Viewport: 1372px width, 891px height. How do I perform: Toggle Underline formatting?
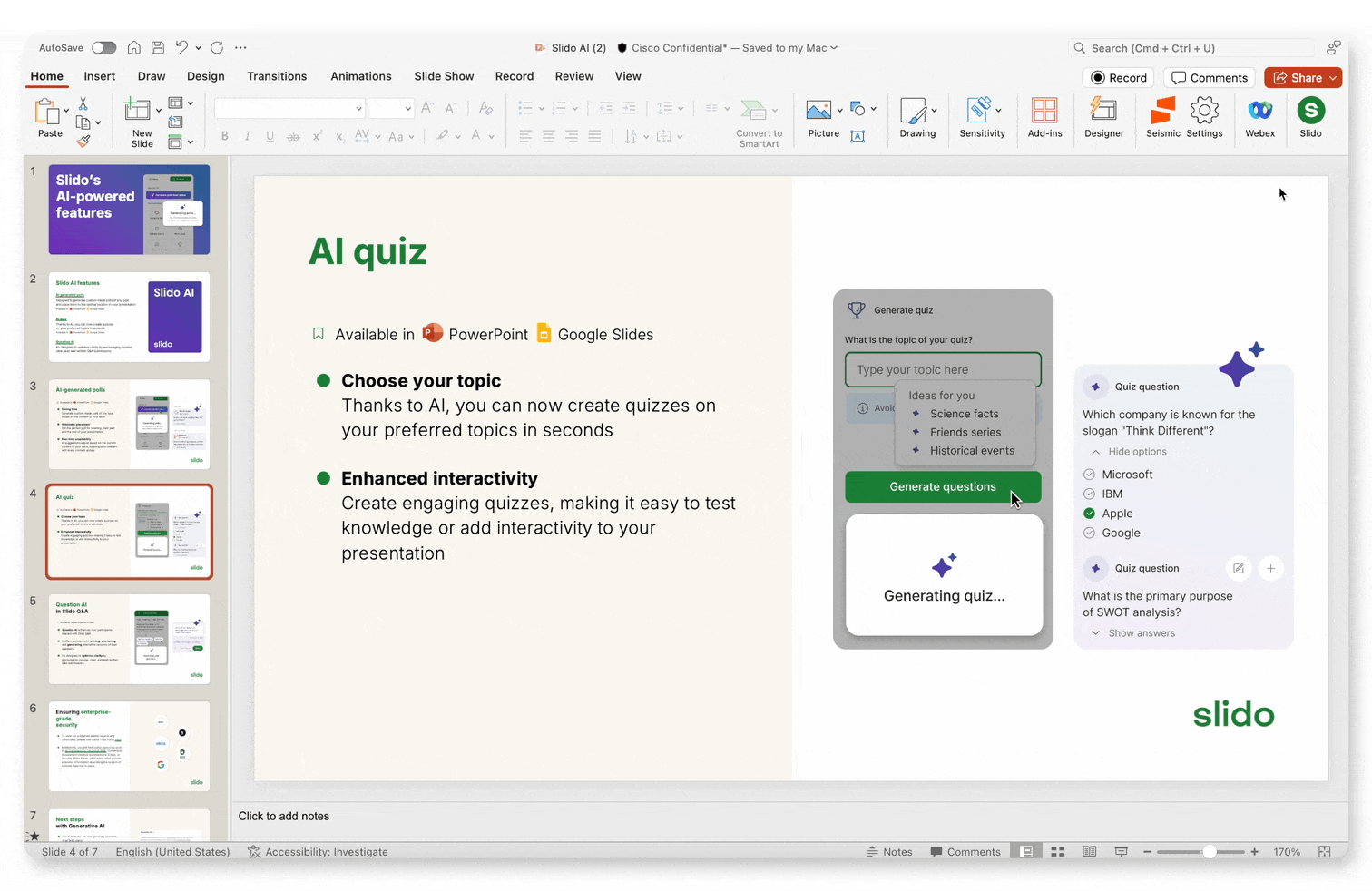(269, 136)
